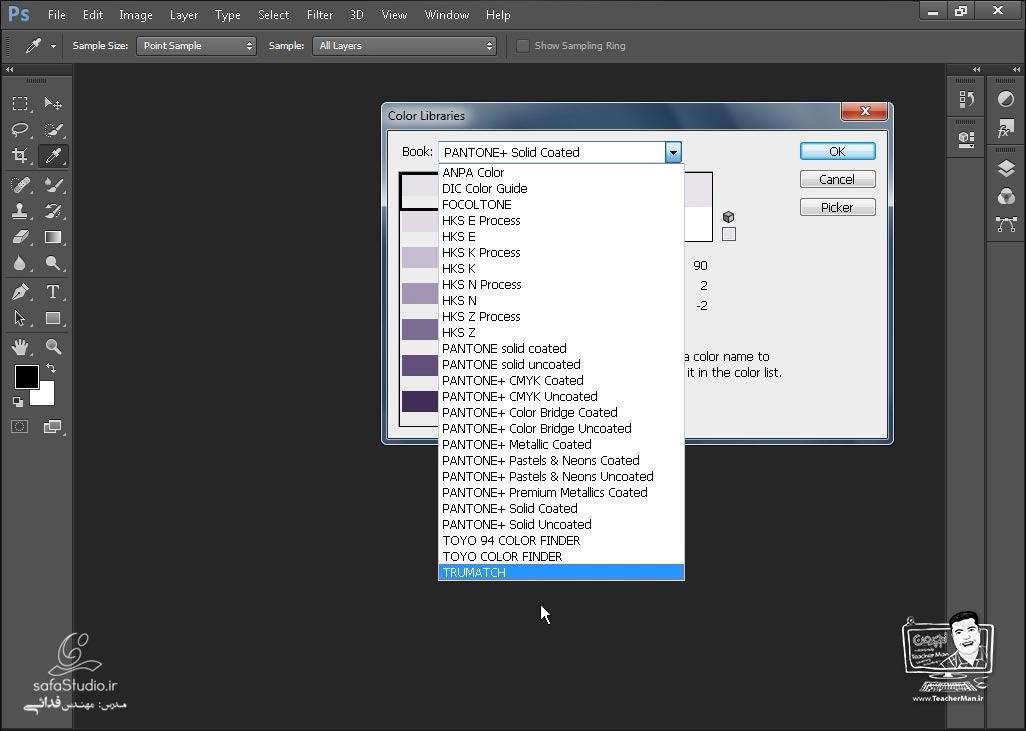
Task: Open the Styles panel icon
Action: click(1006, 128)
